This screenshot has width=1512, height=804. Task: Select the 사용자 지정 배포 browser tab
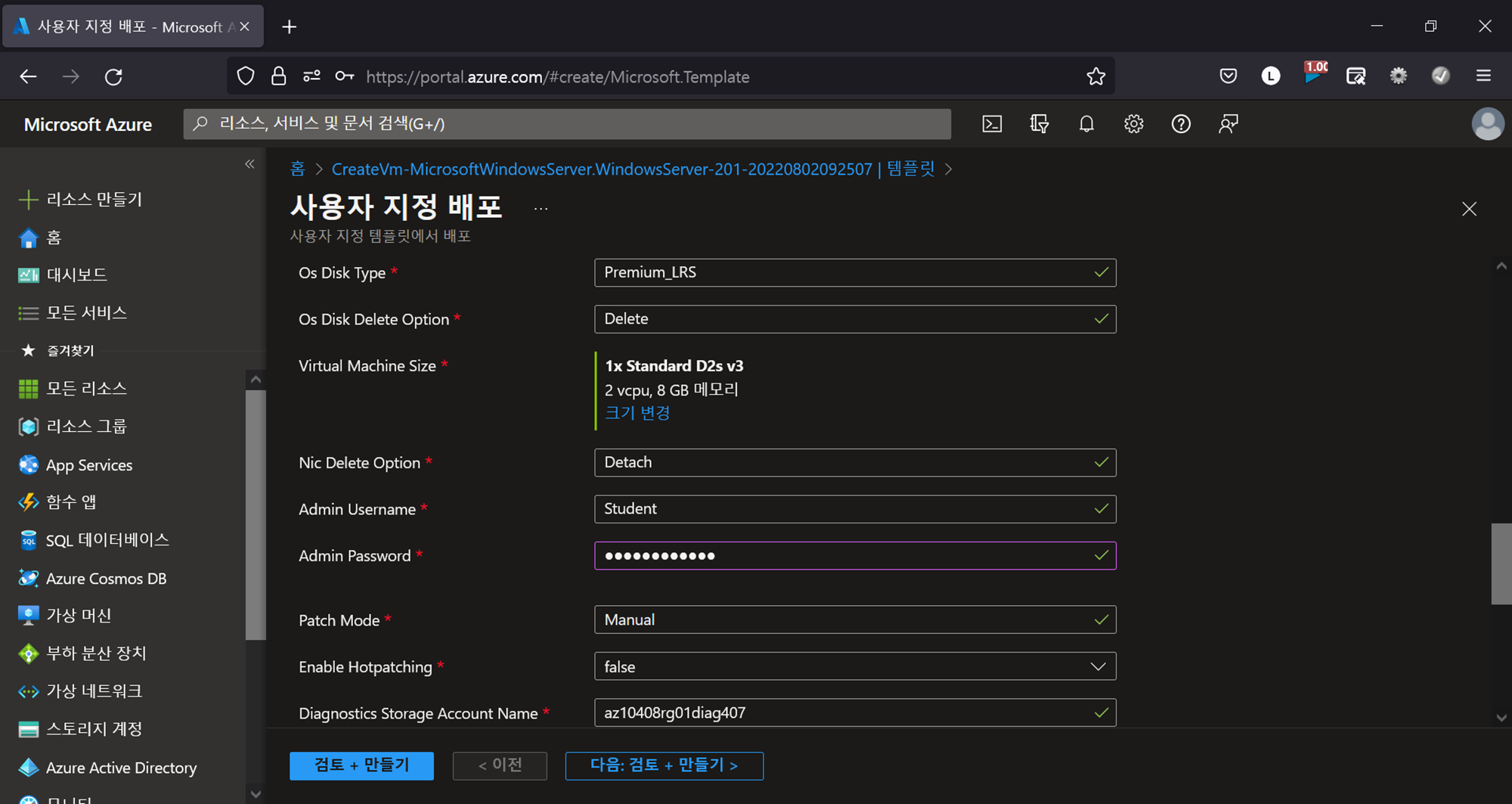pos(132,26)
